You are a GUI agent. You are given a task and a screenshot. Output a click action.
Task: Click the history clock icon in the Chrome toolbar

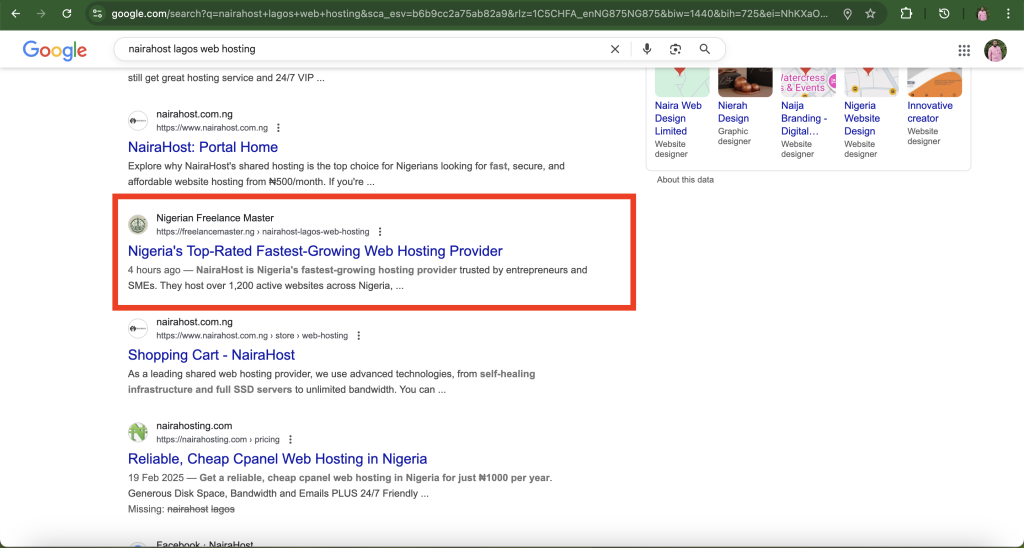(x=944, y=14)
